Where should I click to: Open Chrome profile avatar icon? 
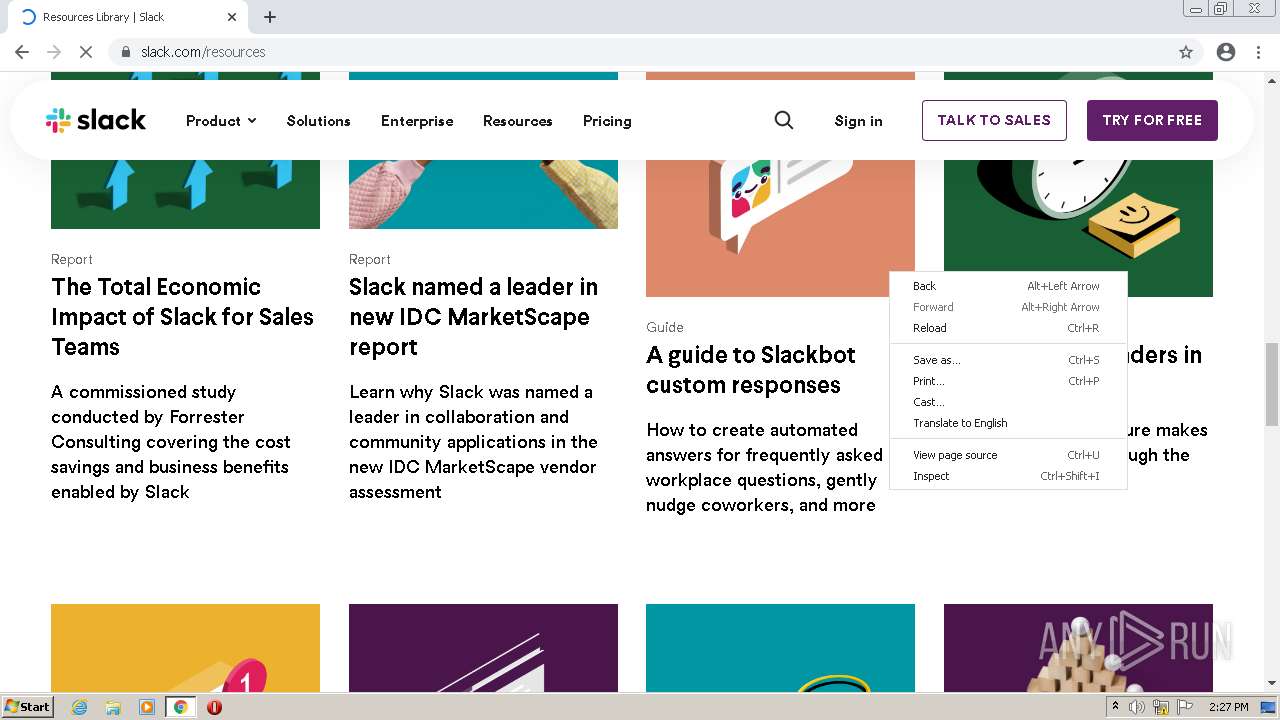(x=1226, y=52)
